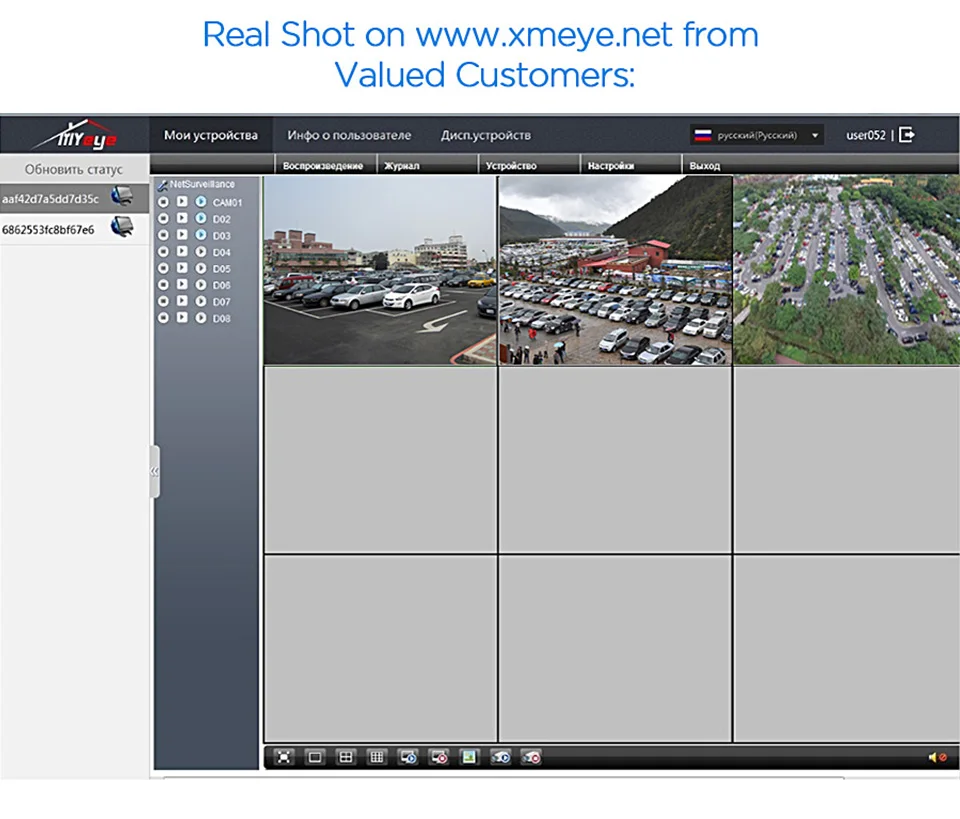Click the square play icon on D05 row
Viewport: 960px width, 819px height.
click(182, 267)
